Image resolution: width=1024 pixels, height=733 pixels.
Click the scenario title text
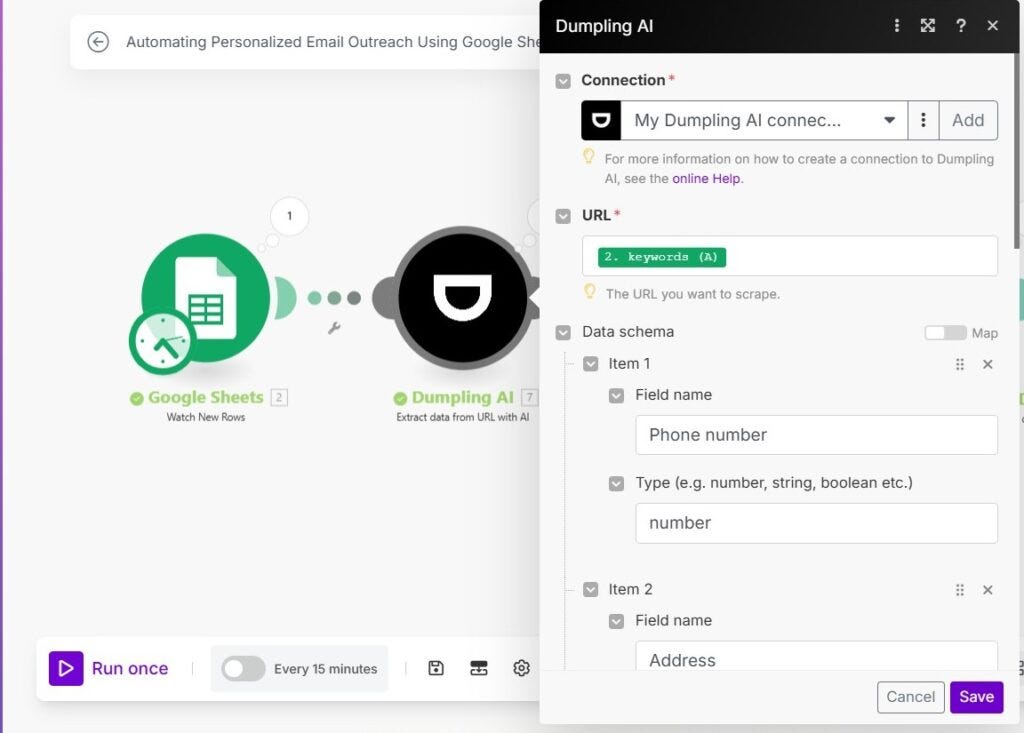332,42
